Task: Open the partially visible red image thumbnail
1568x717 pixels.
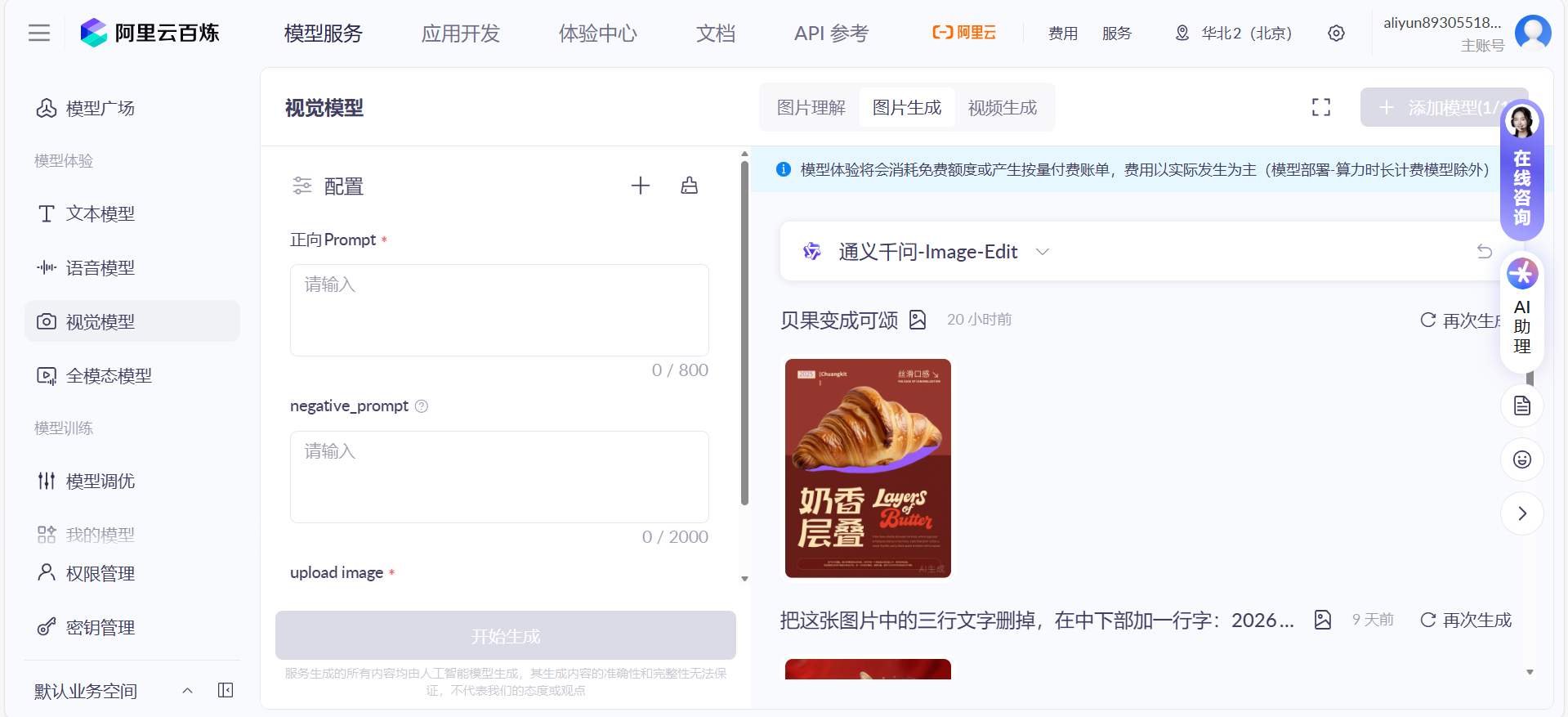Action: point(868,669)
